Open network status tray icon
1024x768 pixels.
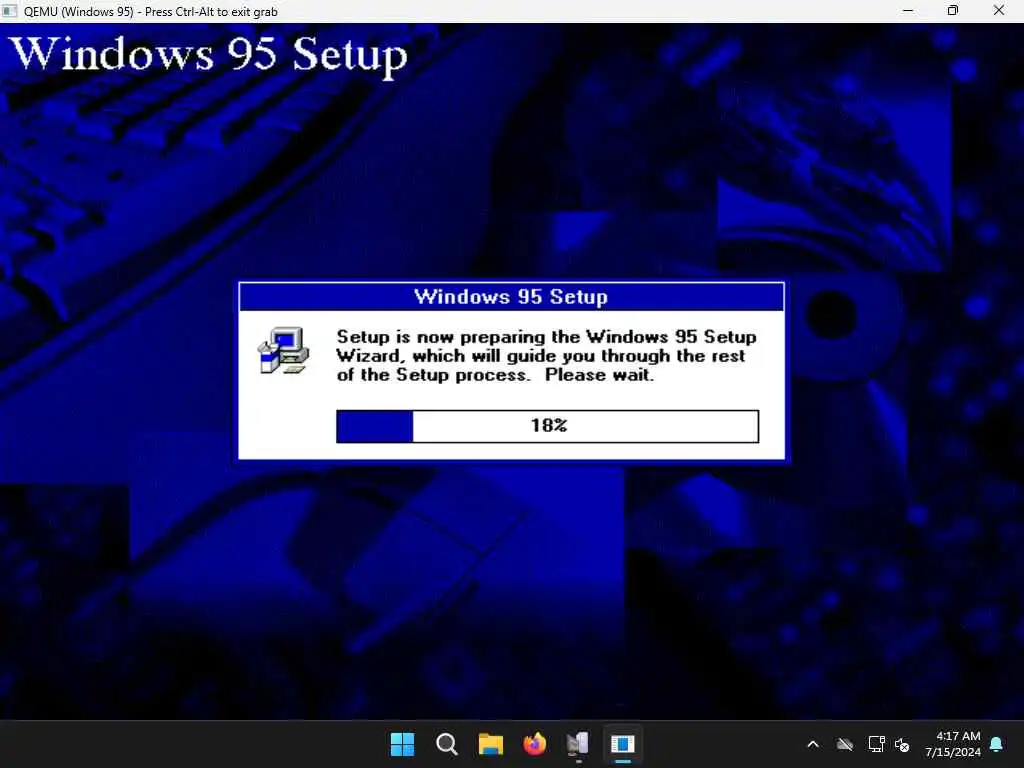point(876,744)
